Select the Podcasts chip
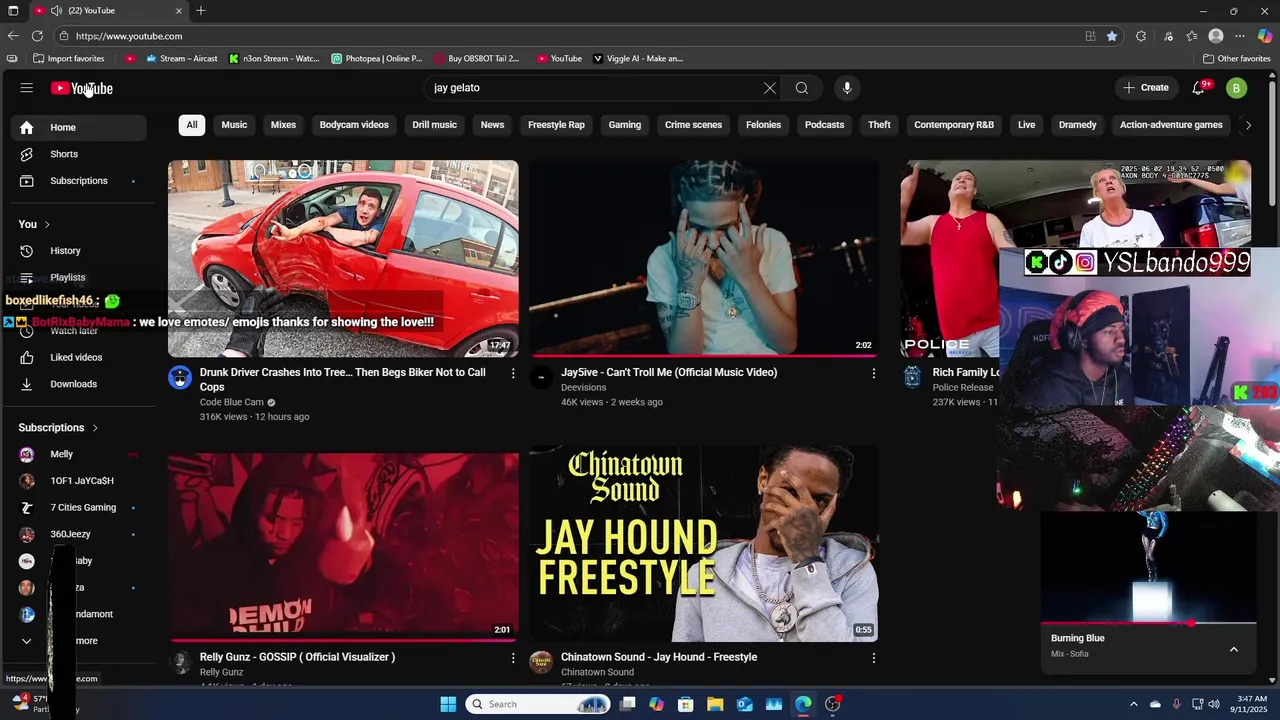The image size is (1280, 720). coord(824,125)
